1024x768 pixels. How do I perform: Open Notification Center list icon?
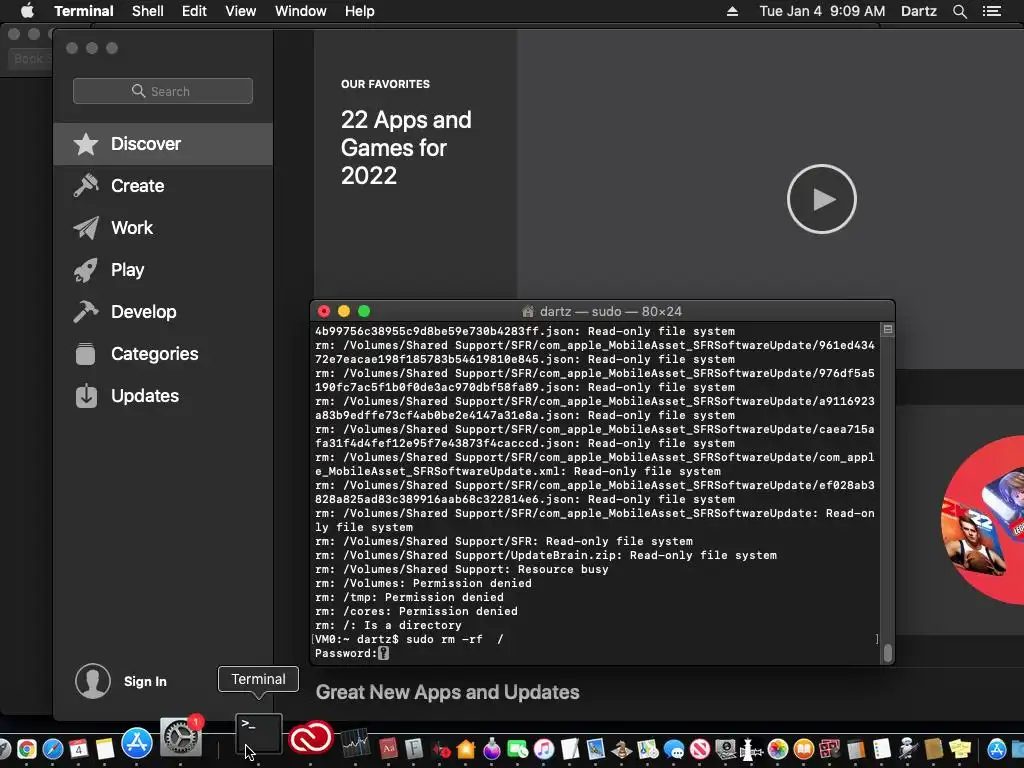pos(992,11)
